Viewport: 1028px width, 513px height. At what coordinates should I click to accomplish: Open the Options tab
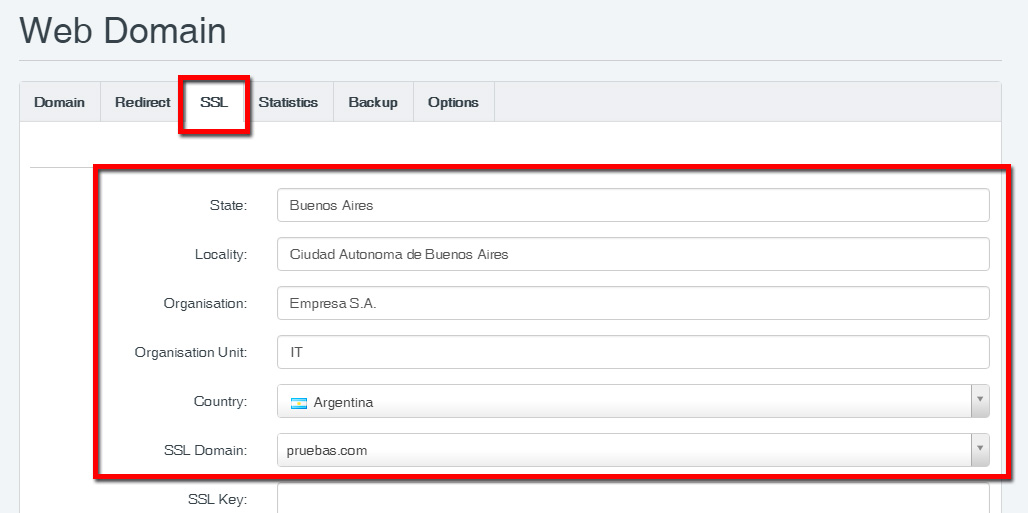[x=453, y=102]
